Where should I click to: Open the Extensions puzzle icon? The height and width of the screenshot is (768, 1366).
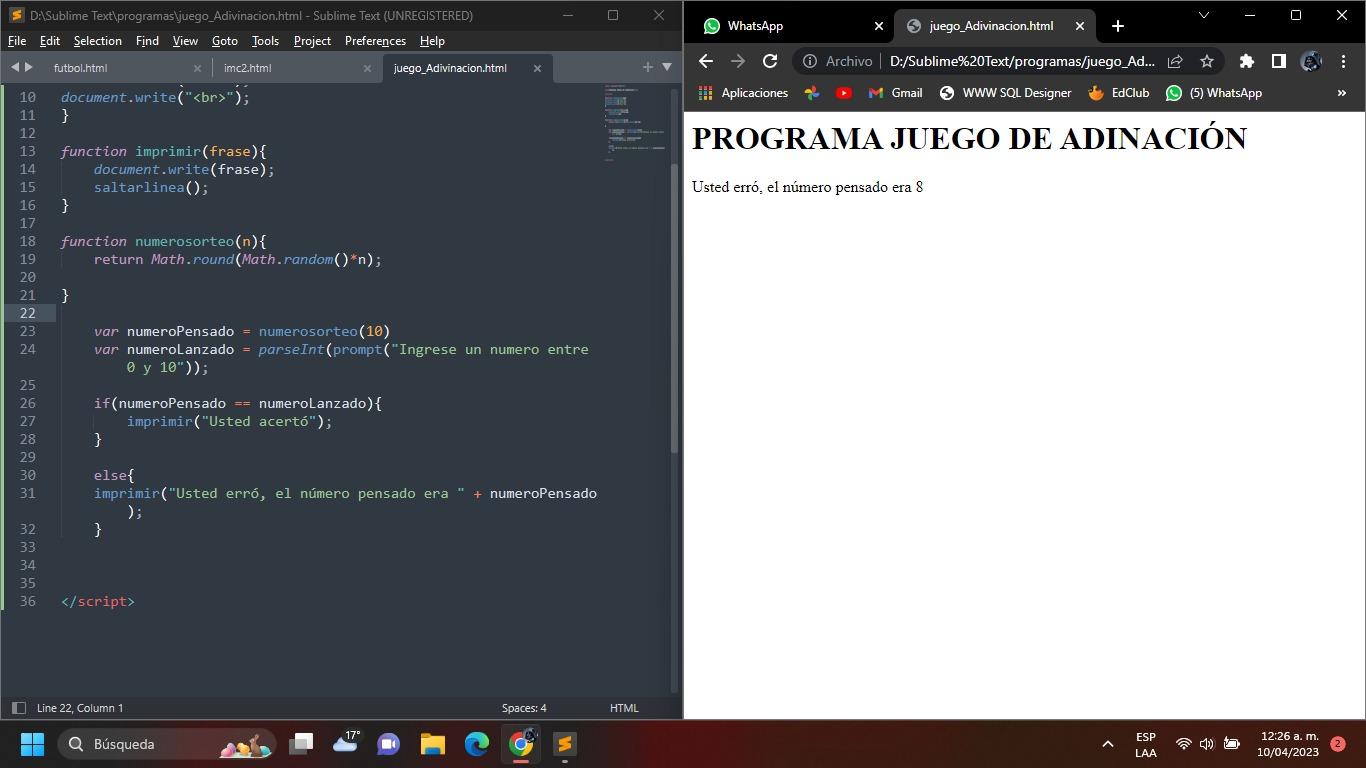pyautogui.click(x=1247, y=61)
